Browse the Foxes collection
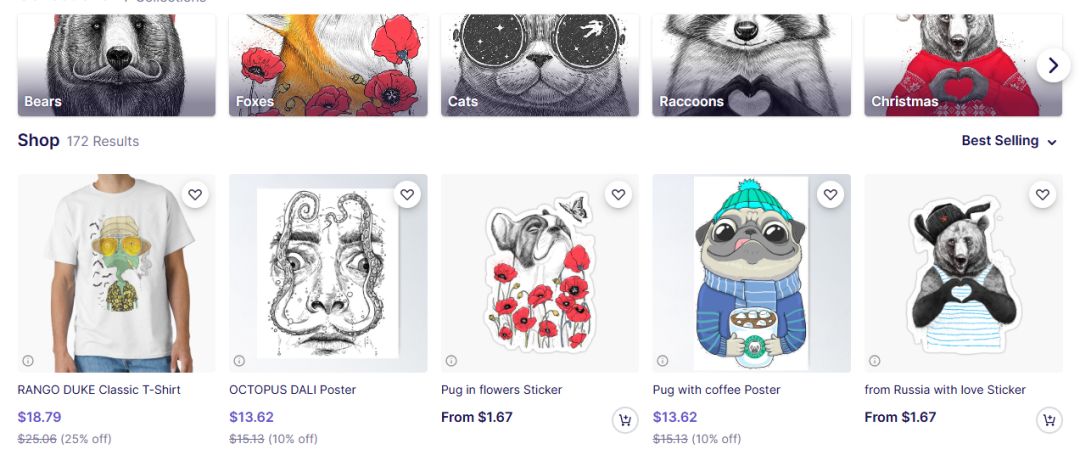The image size is (1080, 455). click(328, 65)
